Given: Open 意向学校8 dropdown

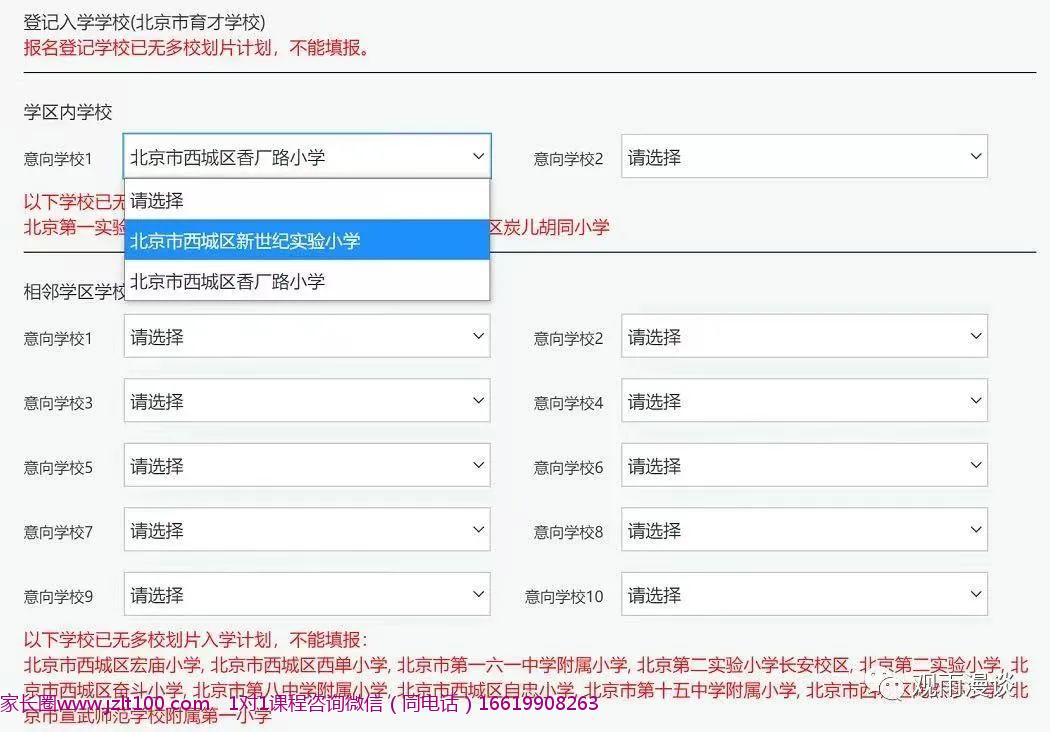Looking at the screenshot, I should tap(804, 530).
